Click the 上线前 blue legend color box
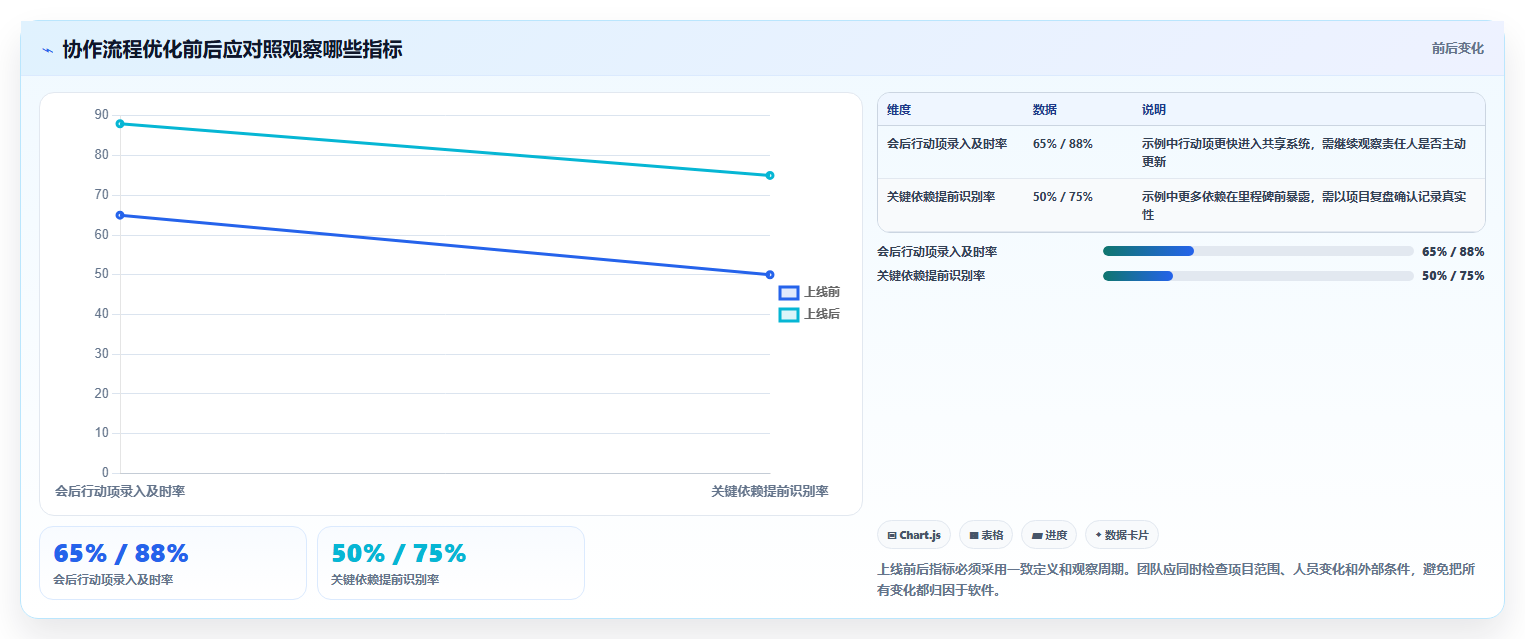 click(x=789, y=292)
